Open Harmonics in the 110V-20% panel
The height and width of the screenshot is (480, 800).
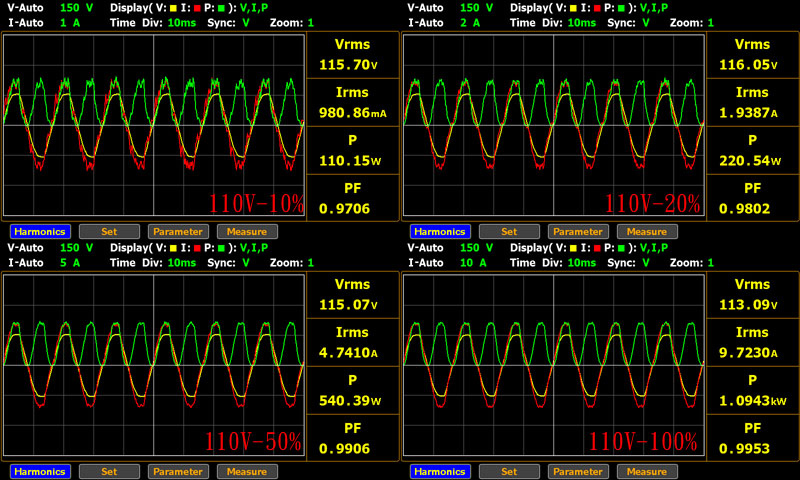point(440,232)
